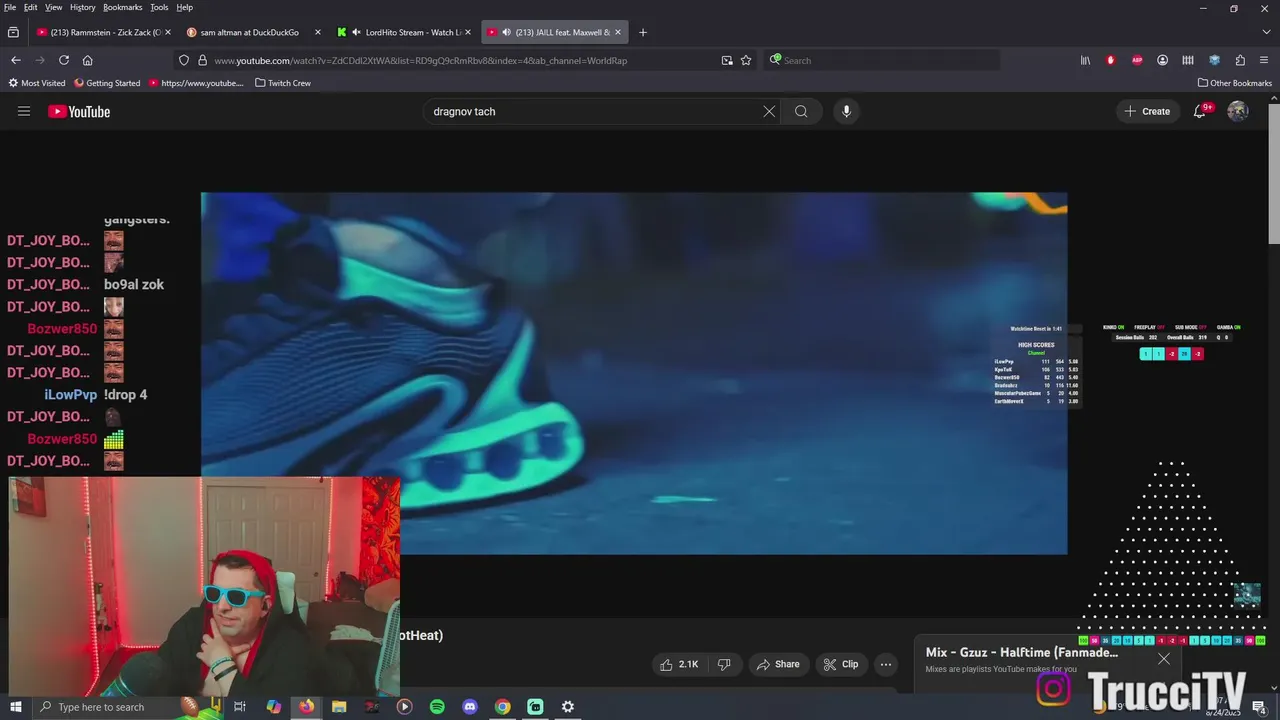Open the Firefox account icon
Viewport: 1280px width, 720px height.
[1162, 60]
